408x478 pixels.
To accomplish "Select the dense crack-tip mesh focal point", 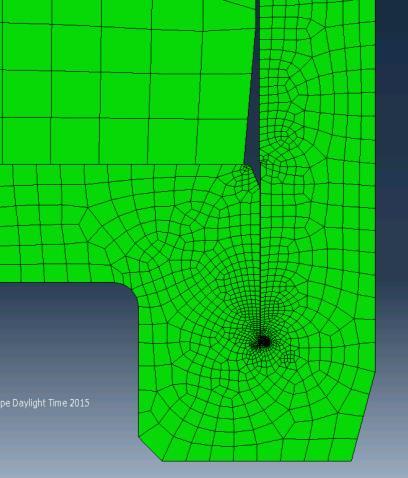I will click(263, 341).
